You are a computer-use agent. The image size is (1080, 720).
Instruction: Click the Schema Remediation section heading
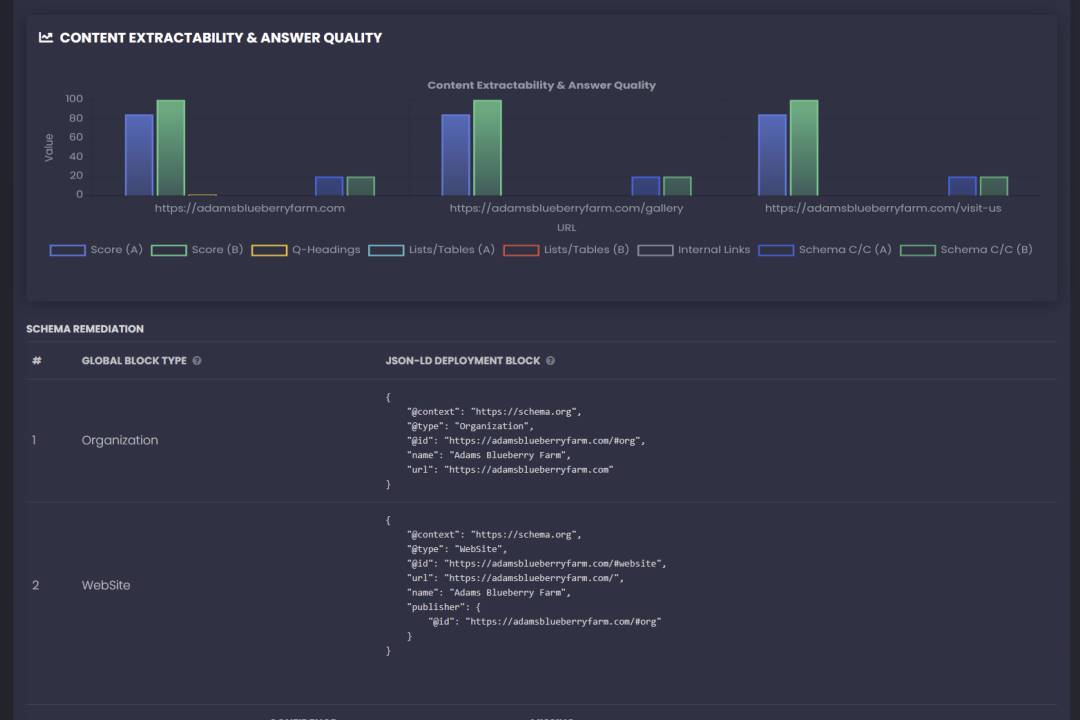pos(85,329)
